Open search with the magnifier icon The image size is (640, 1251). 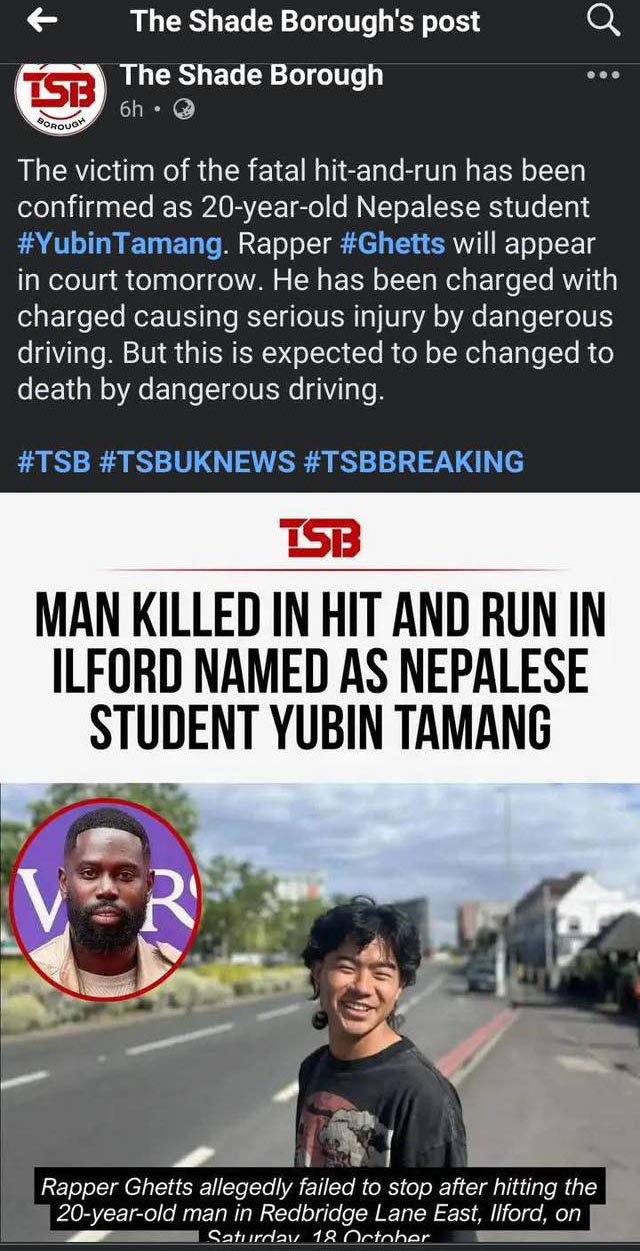(602, 19)
